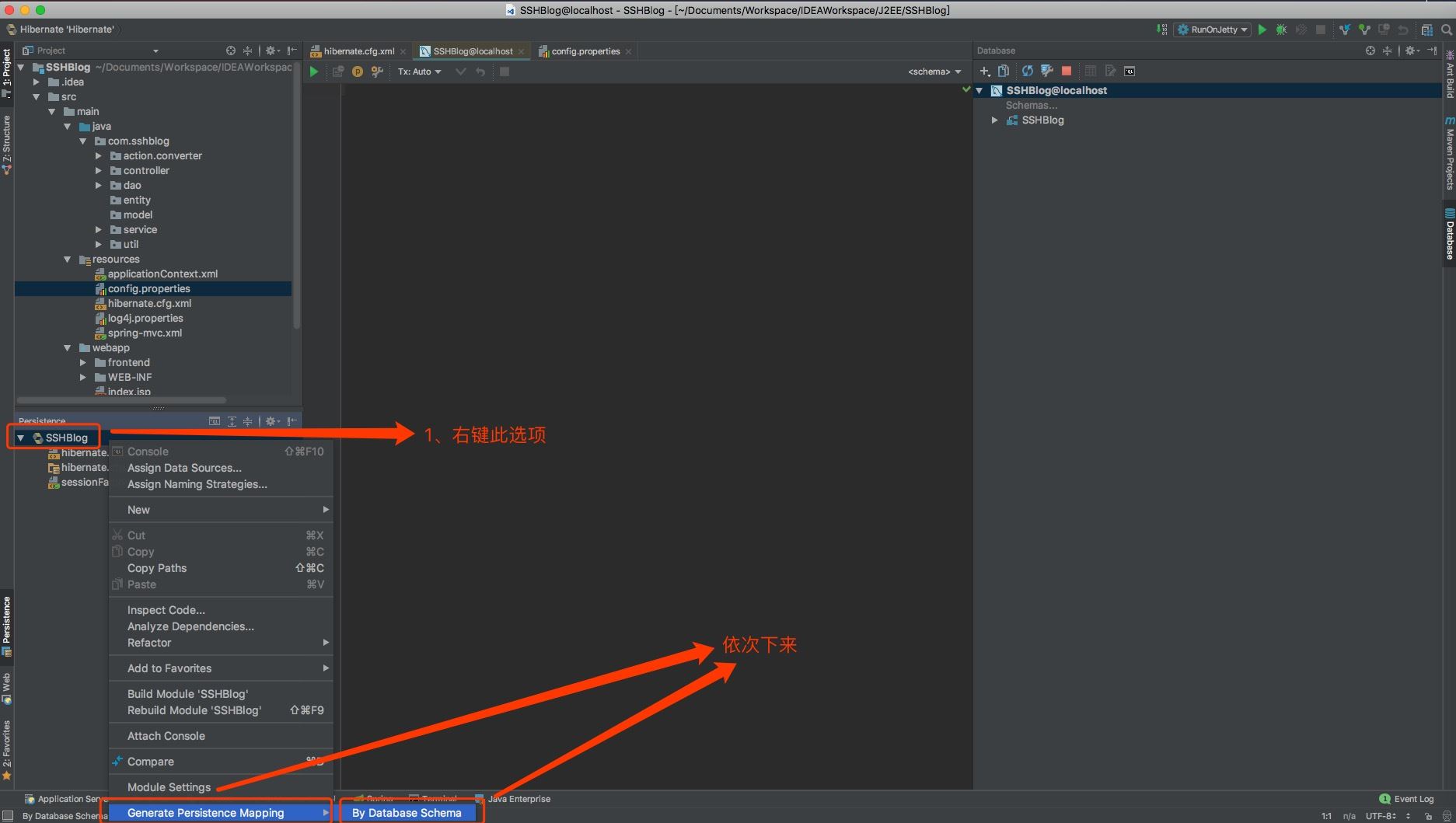Screen dimensions: 1456x823
Task: Collapse the resources folder
Action: [68, 259]
